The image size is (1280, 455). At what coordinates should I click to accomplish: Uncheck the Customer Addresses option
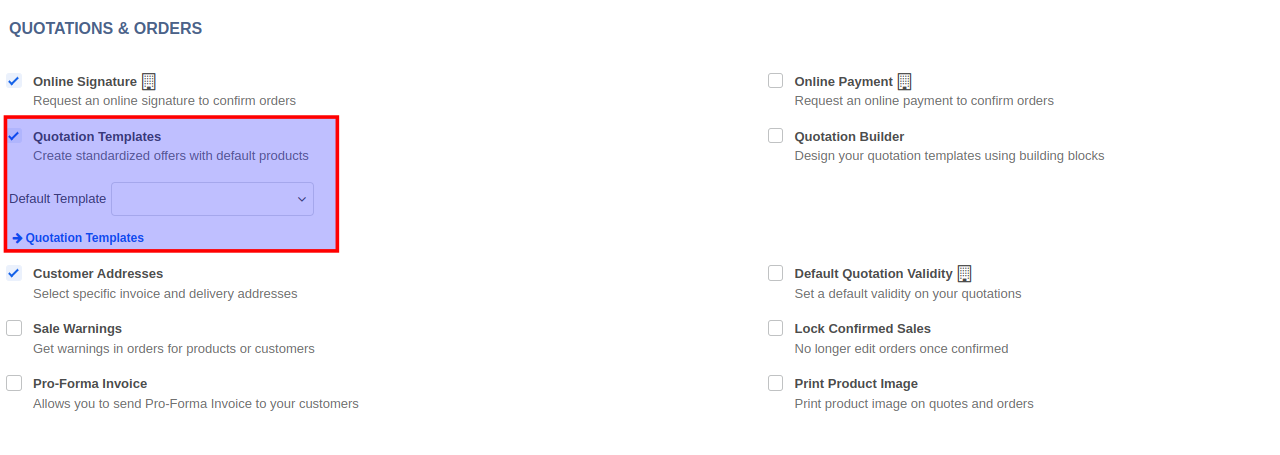14,273
